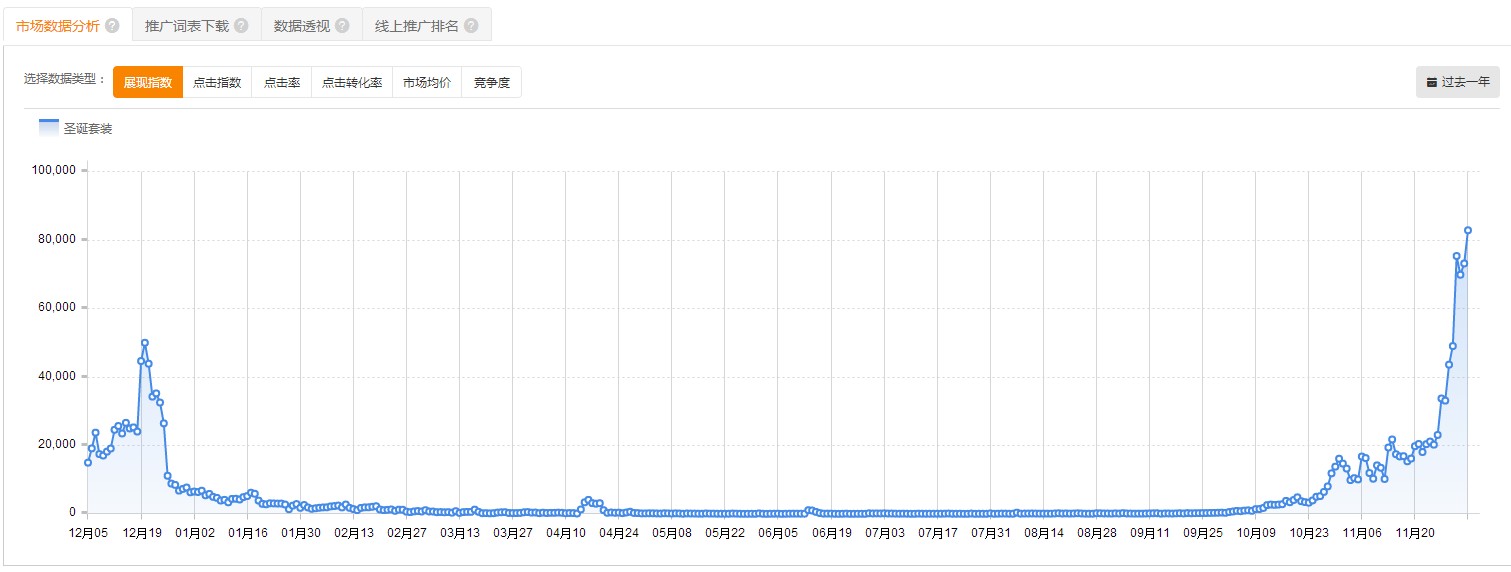This screenshot has height=572, width=1511.
Task: Open the 推广词表下载 tab
Action: coord(196,26)
